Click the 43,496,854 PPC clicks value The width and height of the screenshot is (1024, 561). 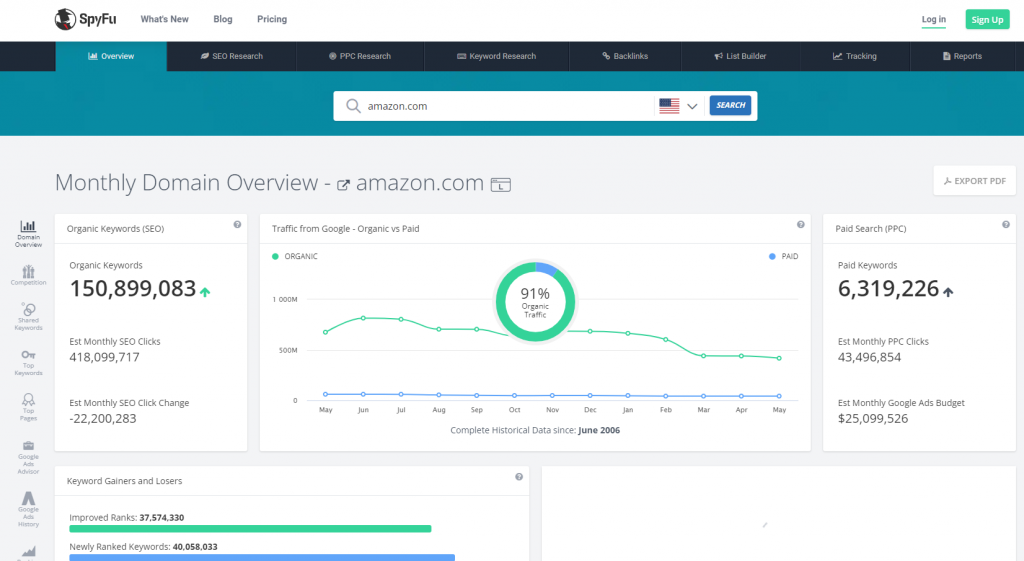(x=869, y=357)
